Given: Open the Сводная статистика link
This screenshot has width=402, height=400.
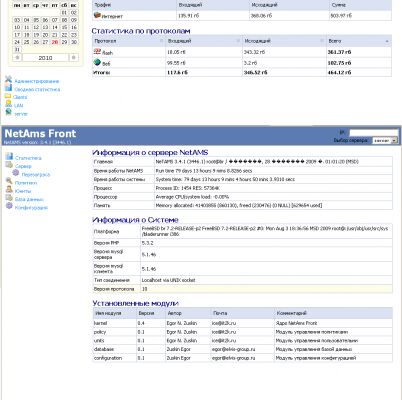Looking at the screenshot, I should click(37, 89).
